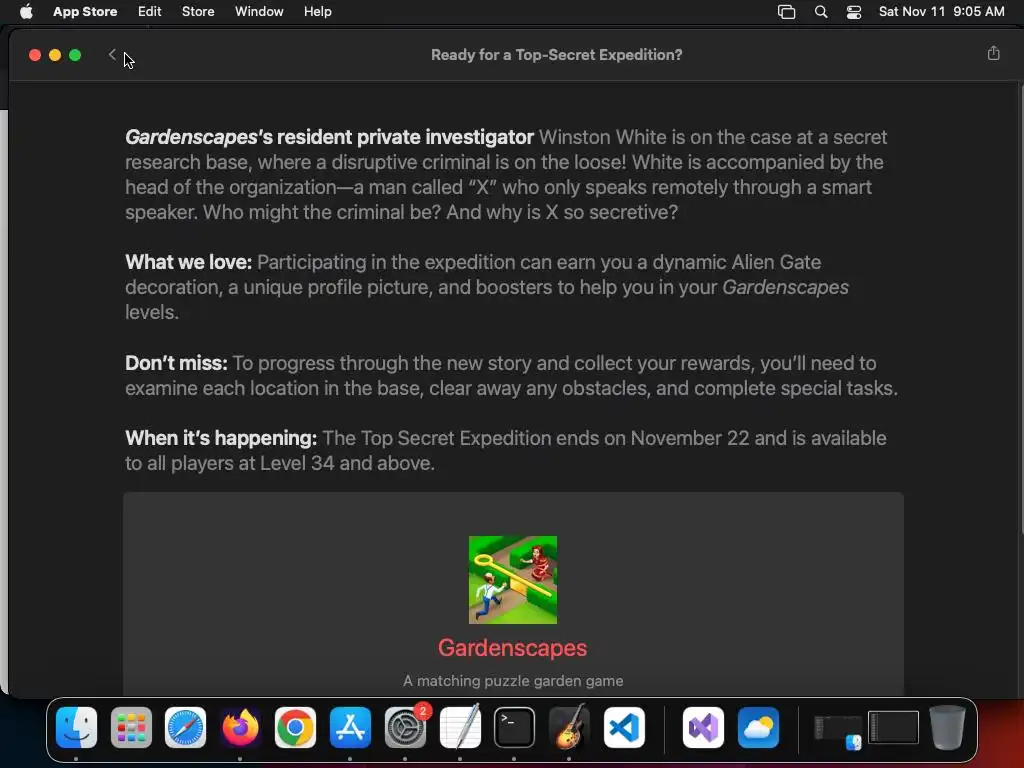Open the cloud weather app in dock
Viewport: 1024px width, 768px height.
pyautogui.click(x=758, y=728)
